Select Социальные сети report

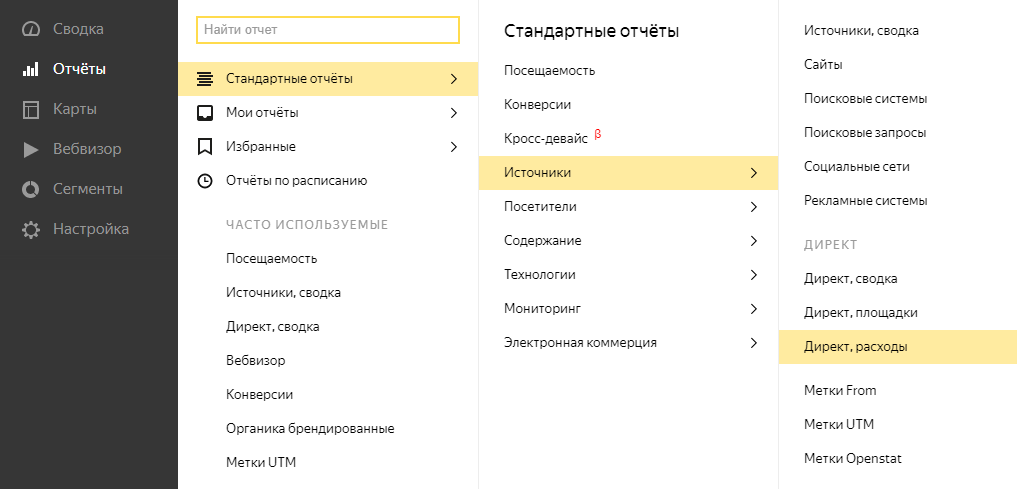[856, 167]
